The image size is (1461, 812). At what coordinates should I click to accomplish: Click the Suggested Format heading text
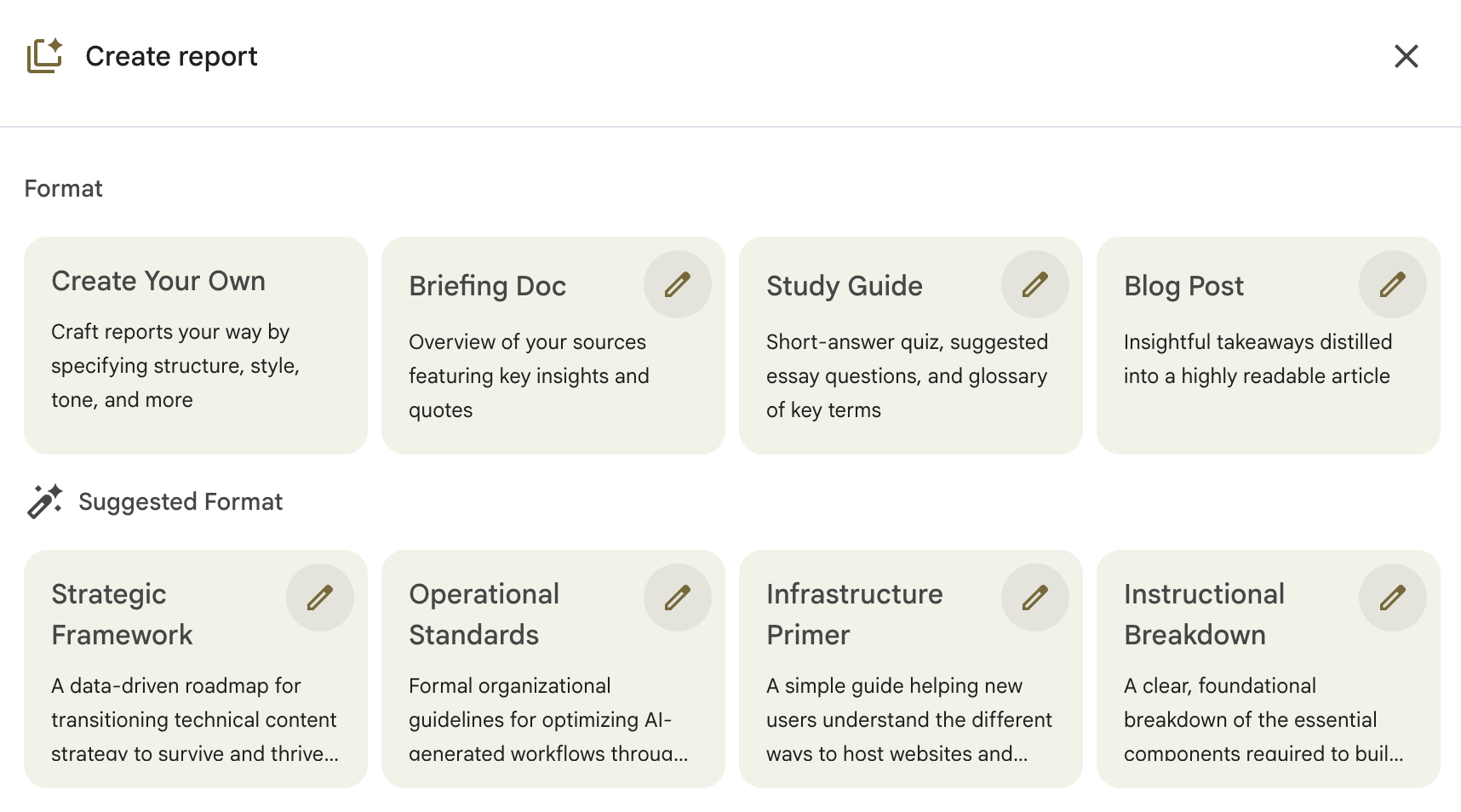(180, 501)
